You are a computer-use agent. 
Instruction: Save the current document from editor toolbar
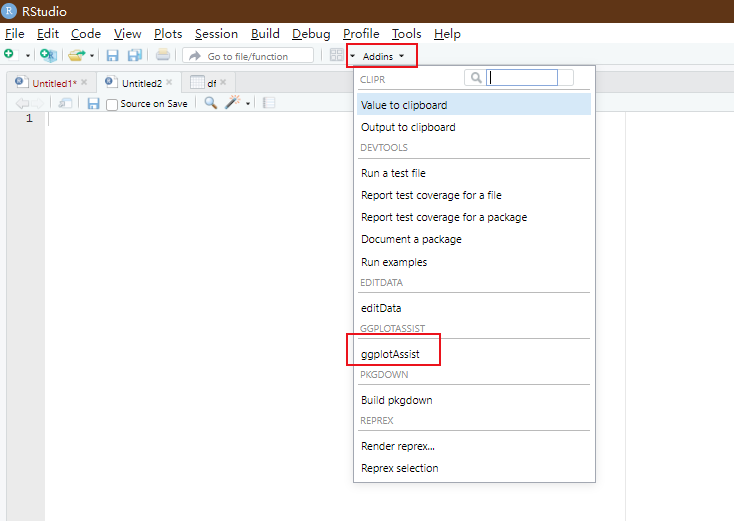coord(93,103)
